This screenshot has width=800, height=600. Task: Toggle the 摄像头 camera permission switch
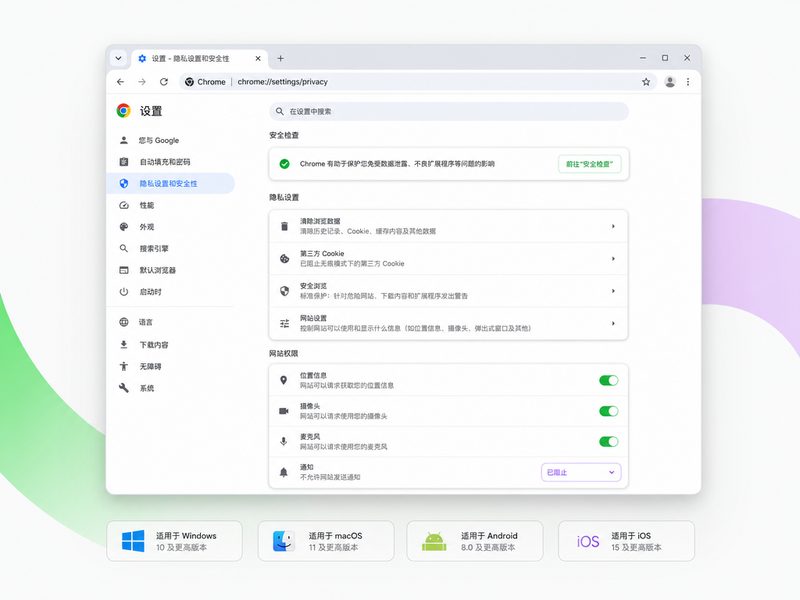coord(608,411)
